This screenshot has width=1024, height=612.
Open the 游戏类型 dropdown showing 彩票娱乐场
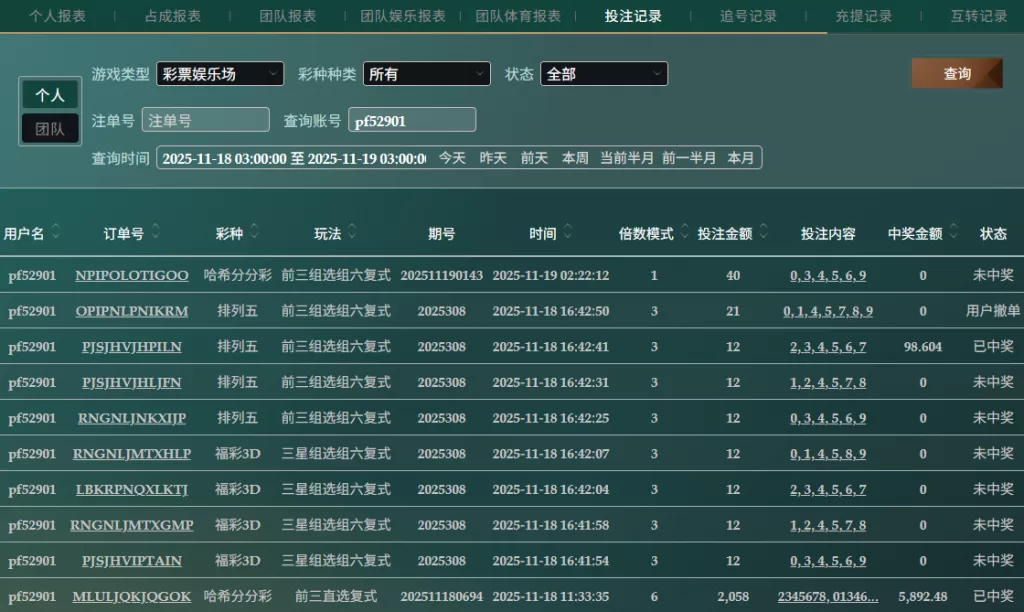pyautogui.click(x=219, y=74)
